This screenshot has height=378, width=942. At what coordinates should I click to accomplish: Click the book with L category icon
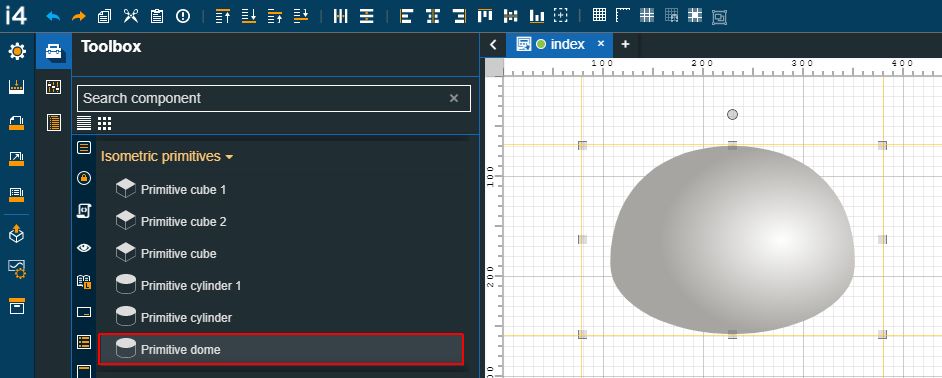[x=84, y=282]
